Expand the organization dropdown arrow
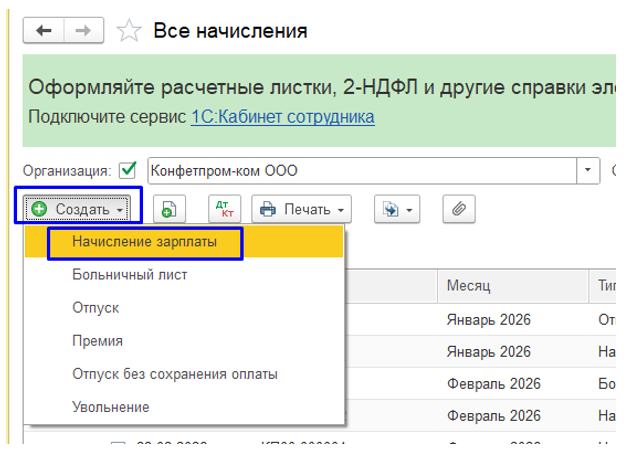The width and height of the screenshot is (628, 452). click(x=588, y=171)
